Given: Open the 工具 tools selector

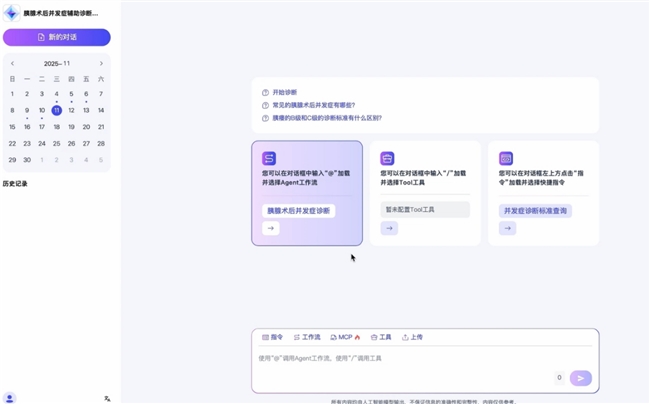Looking at the screenshot, I should tap(381, 338).
